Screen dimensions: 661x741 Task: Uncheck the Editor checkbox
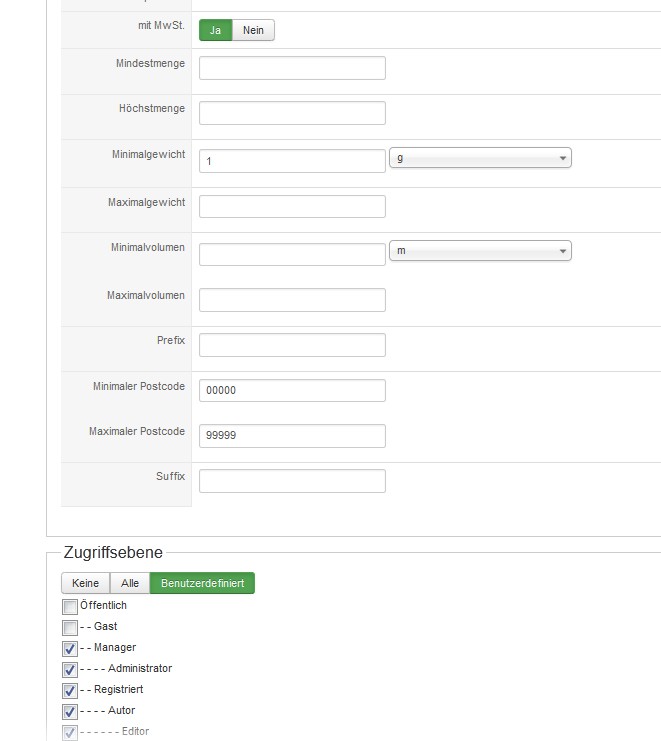(x=70, y=732)
